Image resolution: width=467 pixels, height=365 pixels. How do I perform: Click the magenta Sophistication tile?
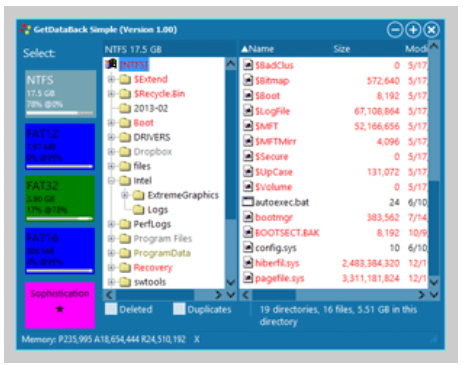click(60, 305)
